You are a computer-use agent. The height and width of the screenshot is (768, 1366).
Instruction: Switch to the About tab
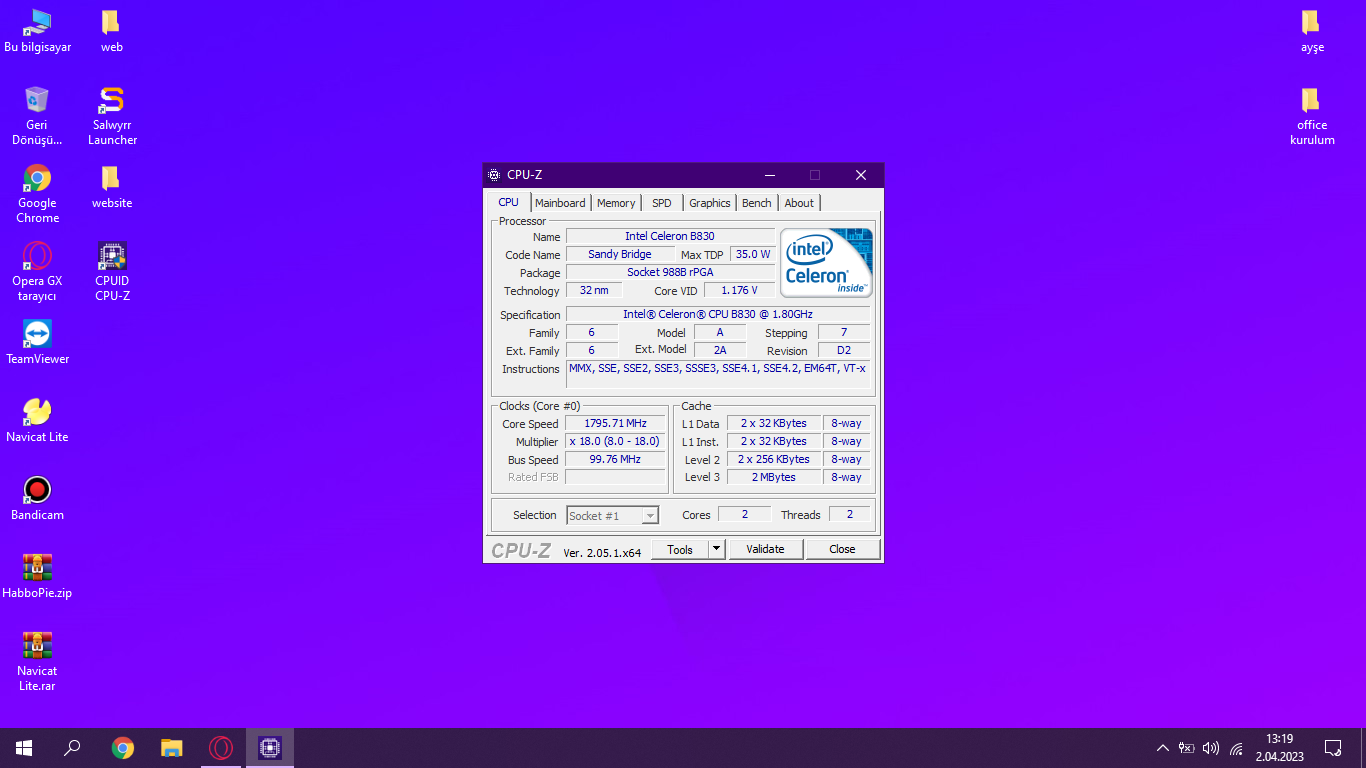[x=799, y=203]
